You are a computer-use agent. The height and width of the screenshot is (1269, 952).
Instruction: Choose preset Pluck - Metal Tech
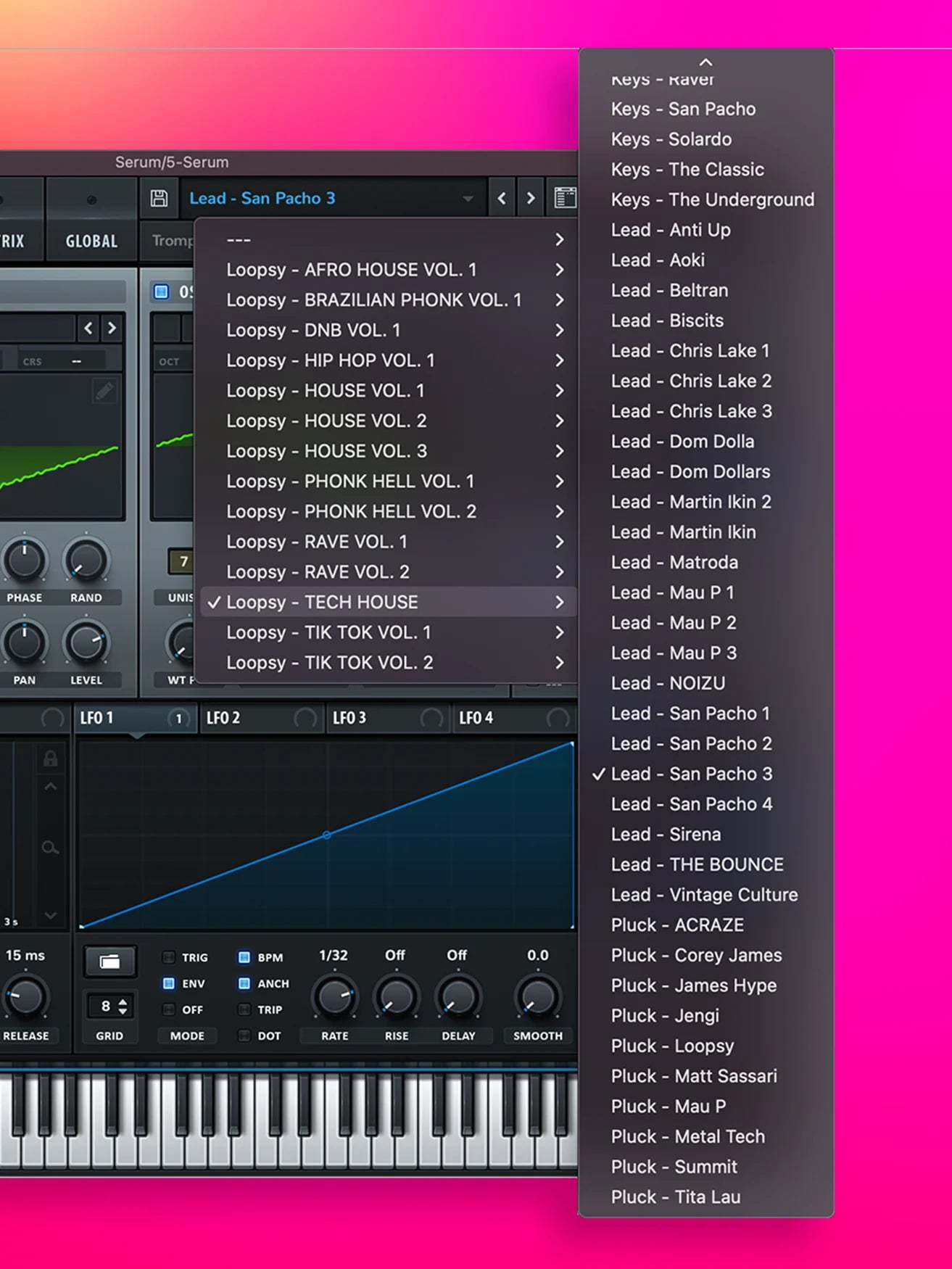click(x=706, y=1136)
